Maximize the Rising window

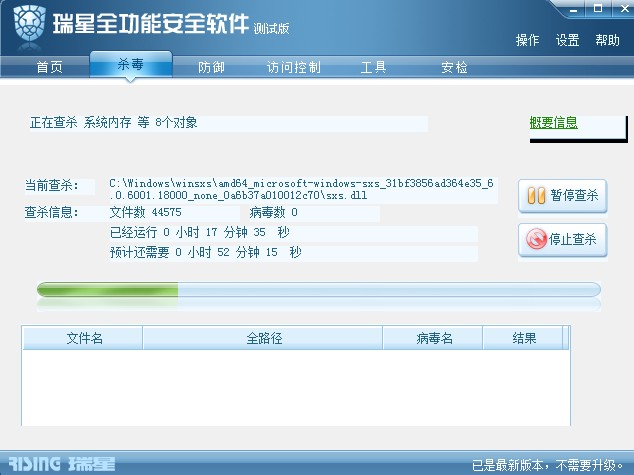coord(598,8)
